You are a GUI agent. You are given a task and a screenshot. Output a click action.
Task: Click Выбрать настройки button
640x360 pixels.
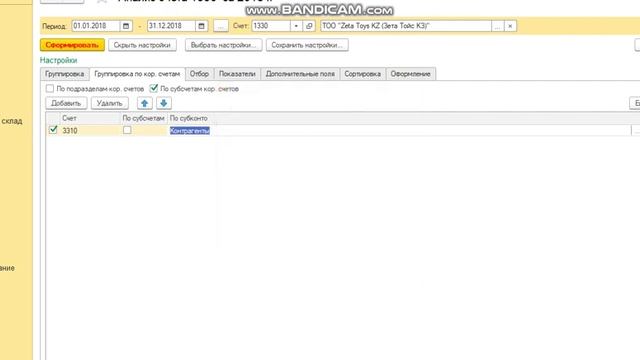coord(223,45)
